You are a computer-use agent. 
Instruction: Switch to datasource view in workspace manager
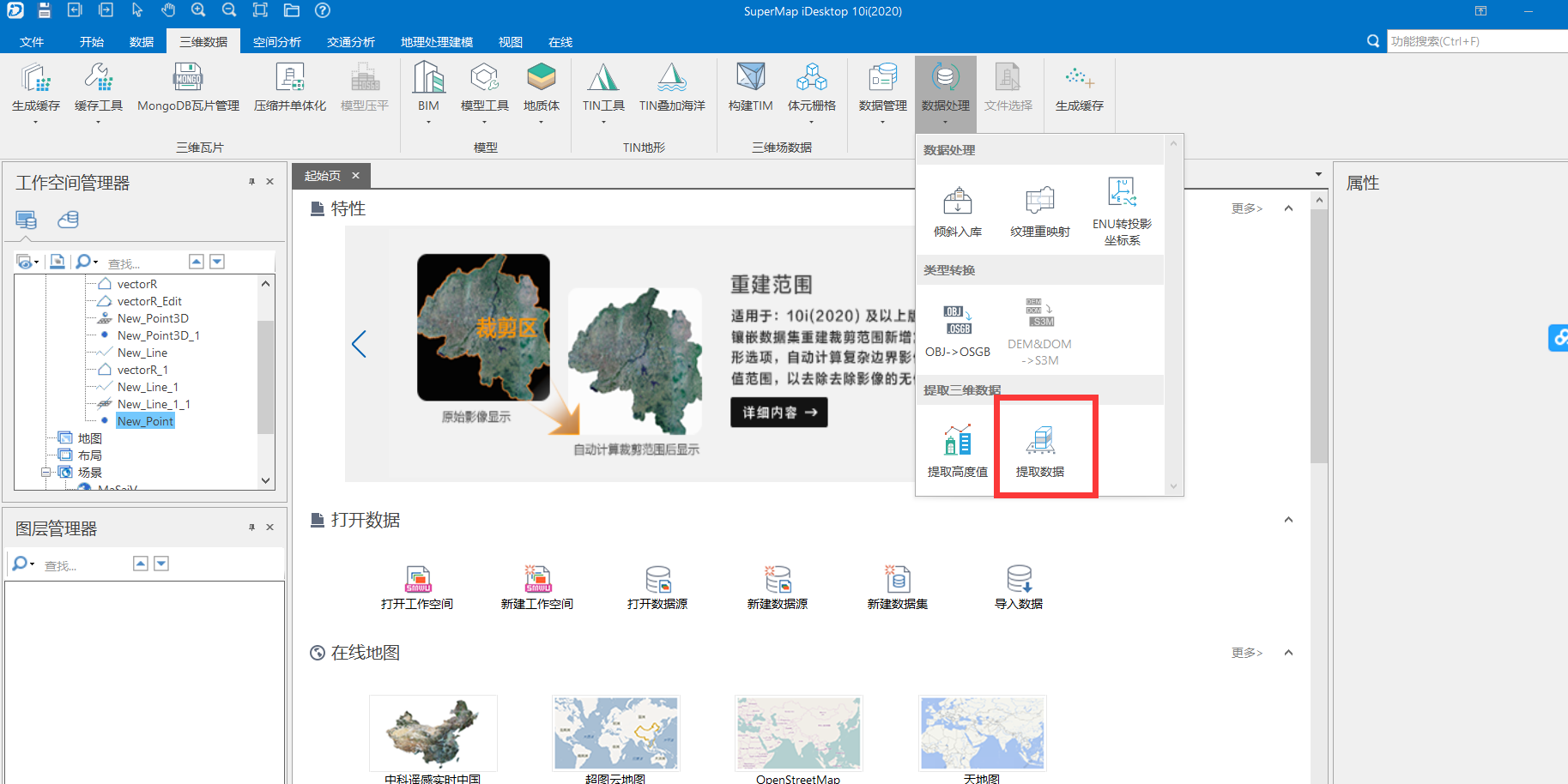click(69, 220)
